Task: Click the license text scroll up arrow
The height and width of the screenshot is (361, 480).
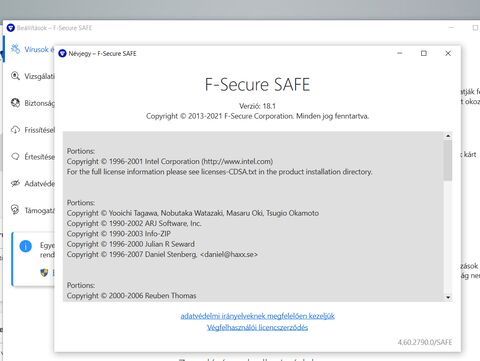Action: click(x=448, y=136)
